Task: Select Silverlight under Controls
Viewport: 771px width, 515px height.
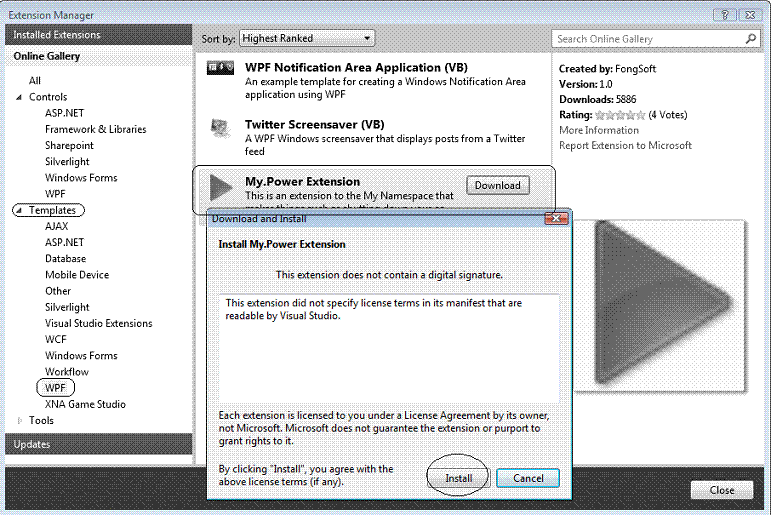Action: click(x=67, y=162)
